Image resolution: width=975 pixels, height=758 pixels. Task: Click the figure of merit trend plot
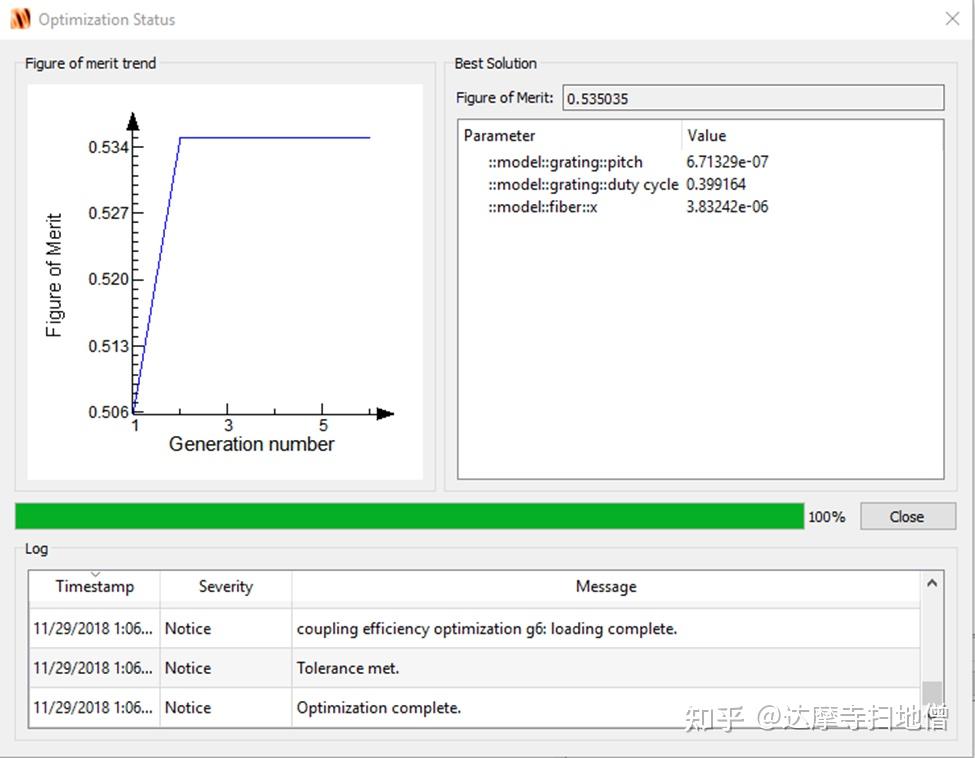225,282
